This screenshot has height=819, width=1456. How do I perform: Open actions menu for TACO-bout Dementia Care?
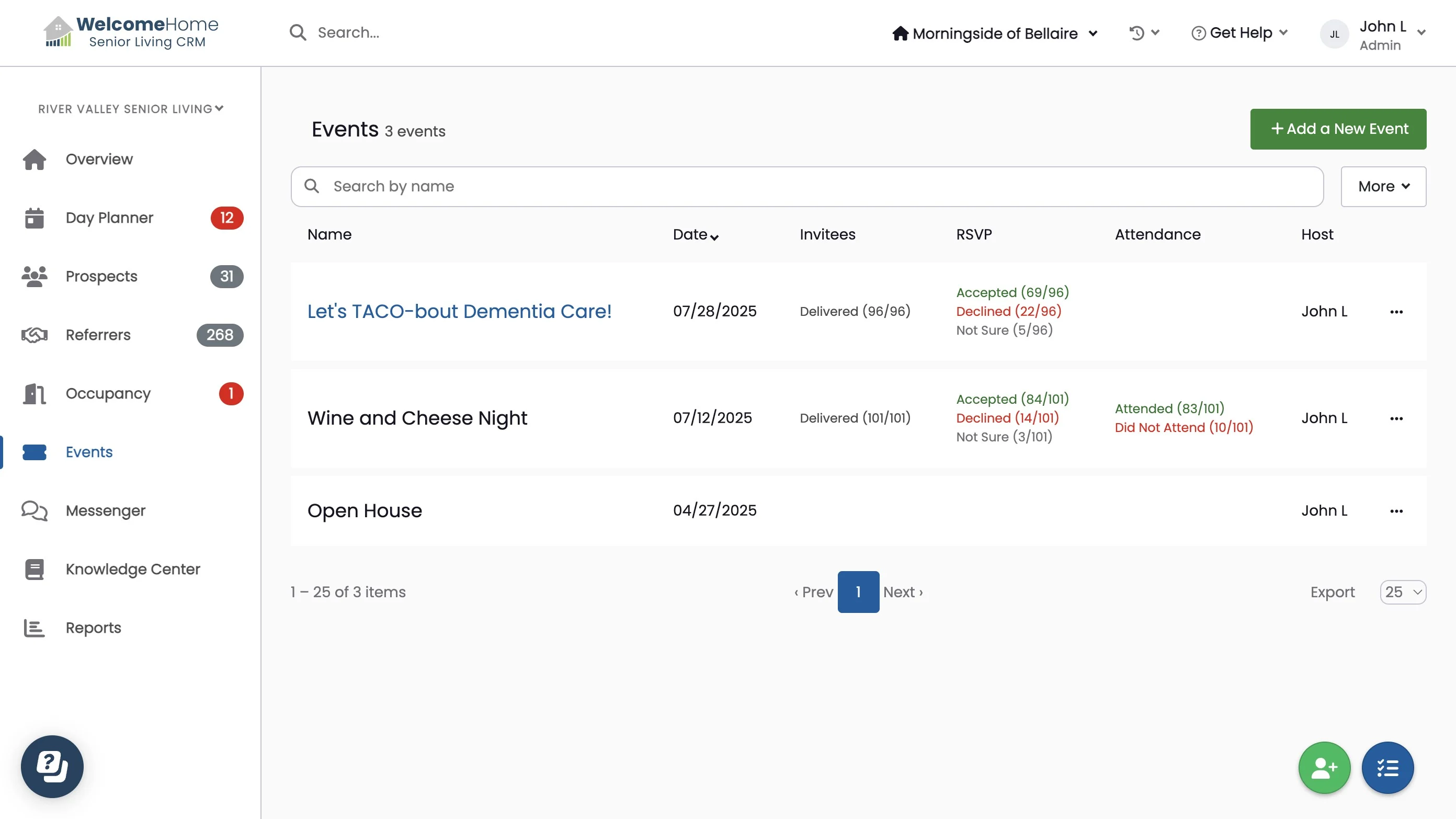point(1395,311)
